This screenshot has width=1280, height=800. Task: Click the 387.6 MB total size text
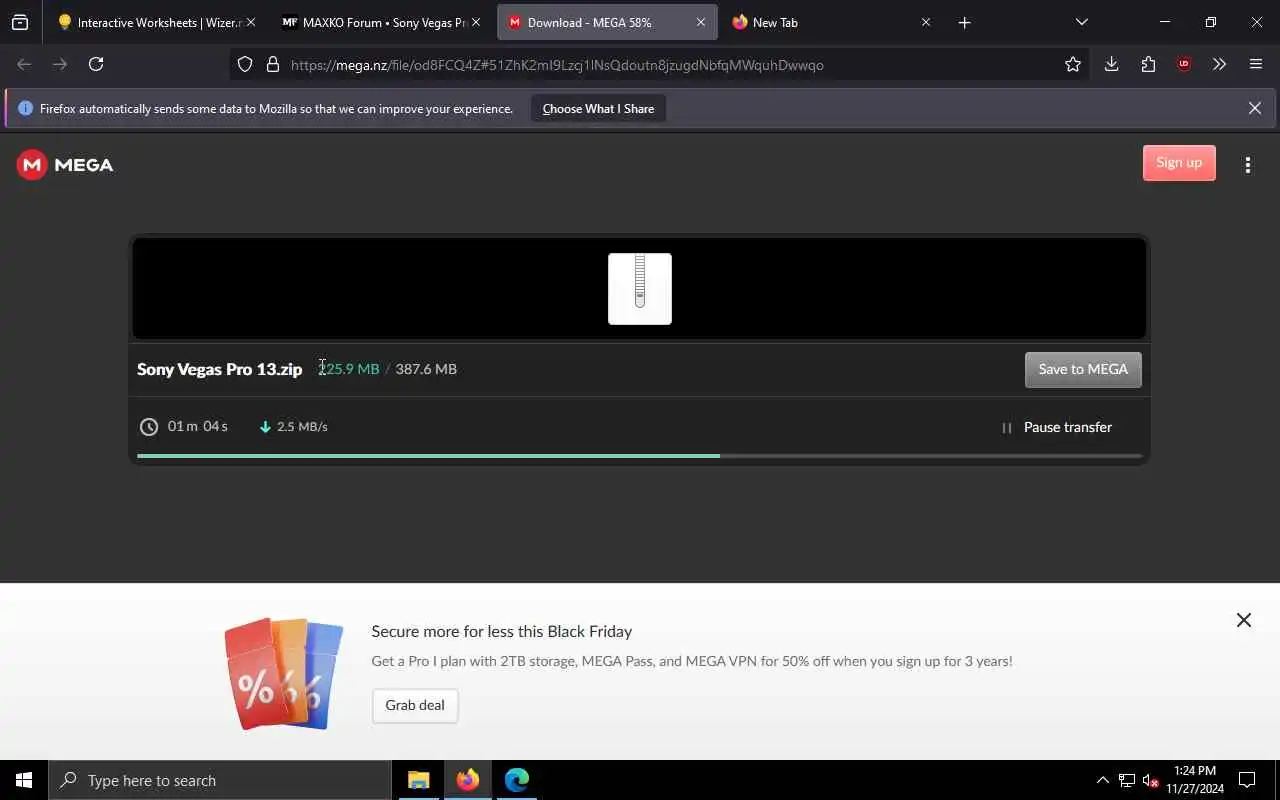coord(426,369)
